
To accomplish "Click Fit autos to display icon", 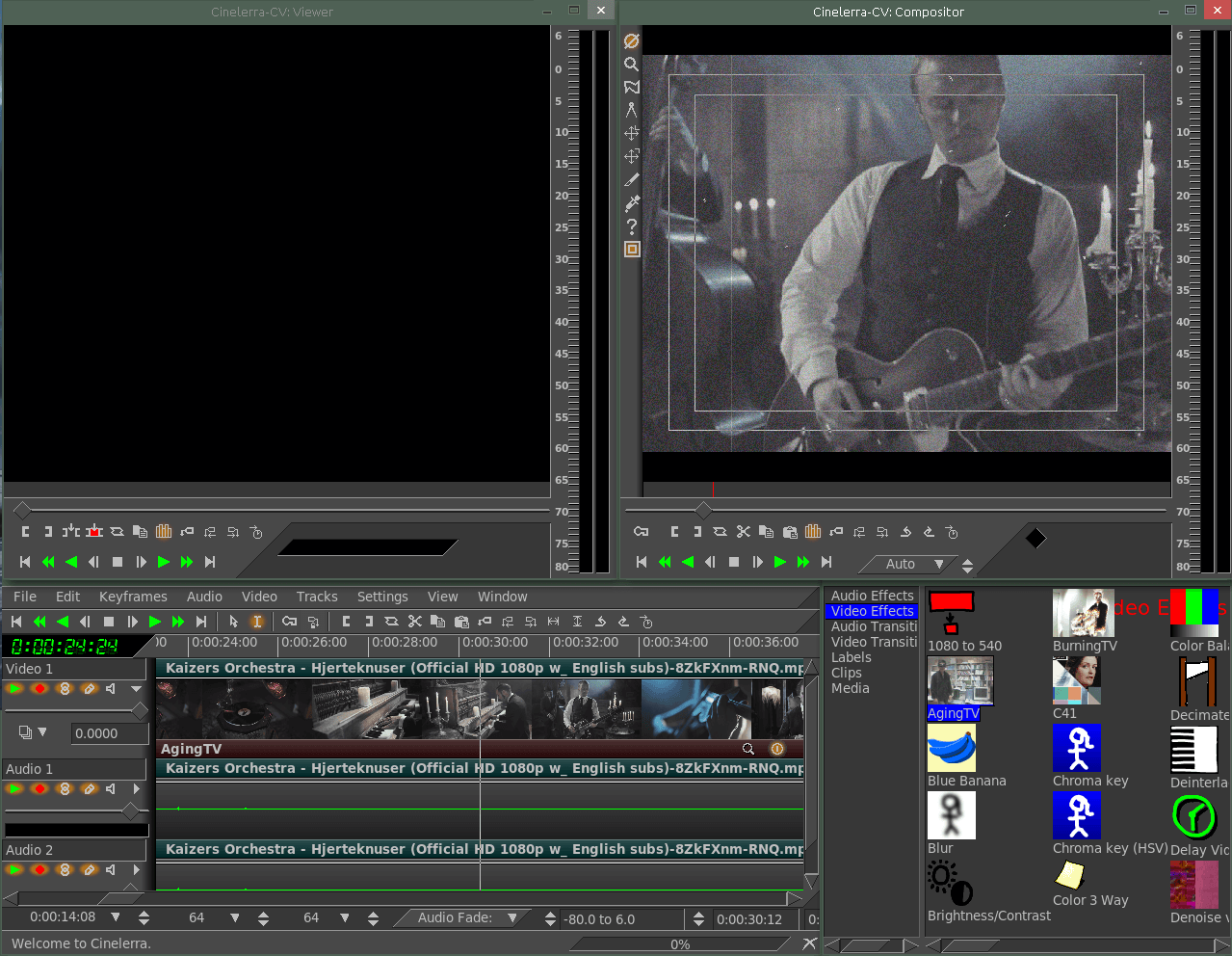I will pyautogui.click(x=577, y=622).
